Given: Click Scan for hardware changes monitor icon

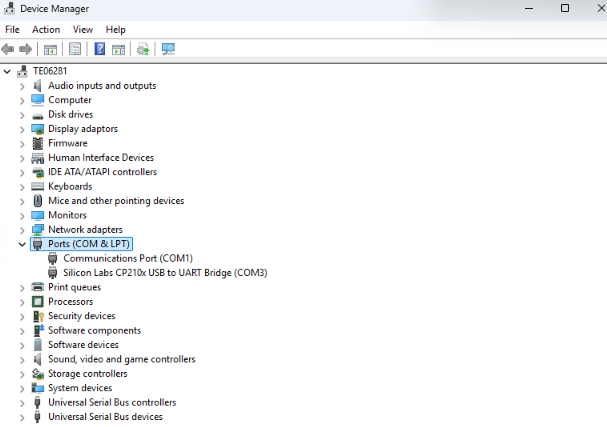Looking at the screenshot, I should click(x=168, y=49).
